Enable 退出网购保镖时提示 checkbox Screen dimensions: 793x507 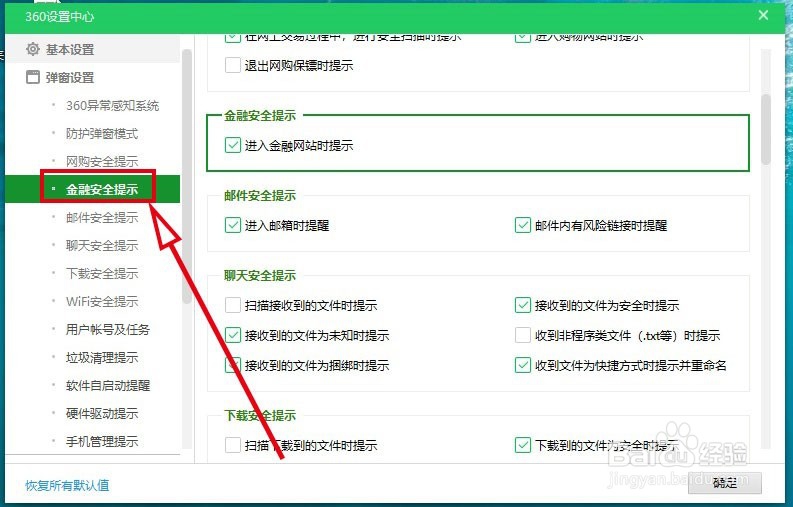(x=233, y=65)
